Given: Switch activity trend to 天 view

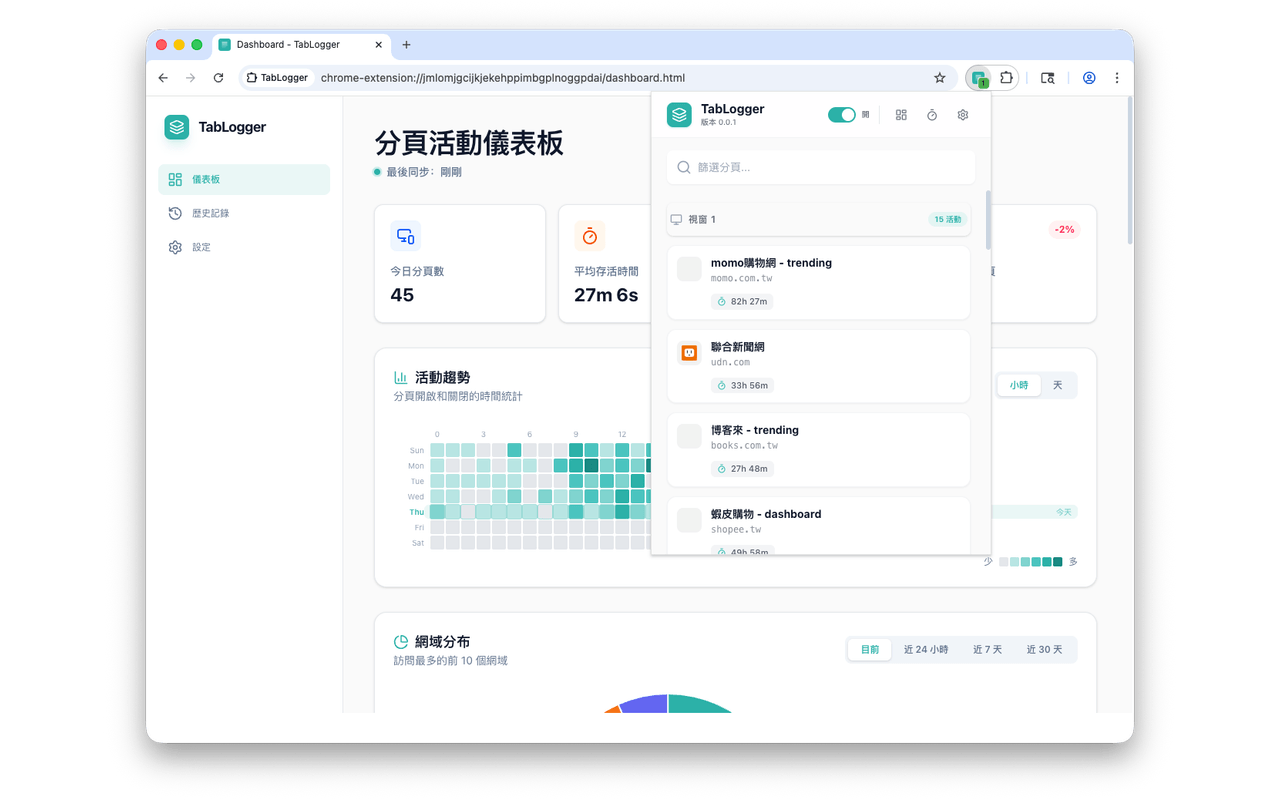Looking at the screenshot, I should pos(1058,385).
